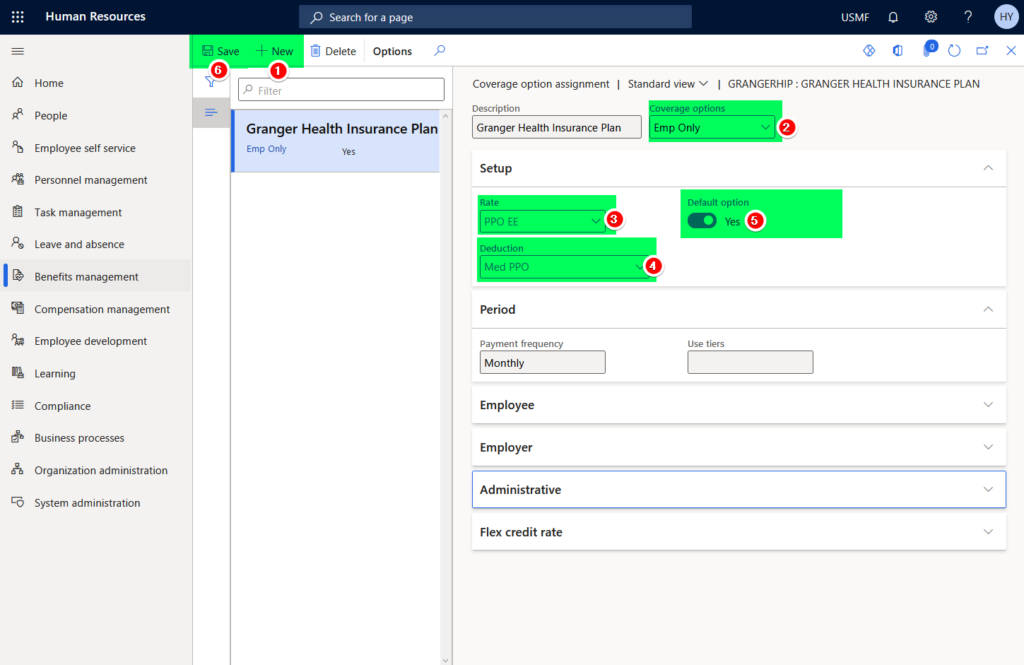Click the New button

tap(275, 51)
